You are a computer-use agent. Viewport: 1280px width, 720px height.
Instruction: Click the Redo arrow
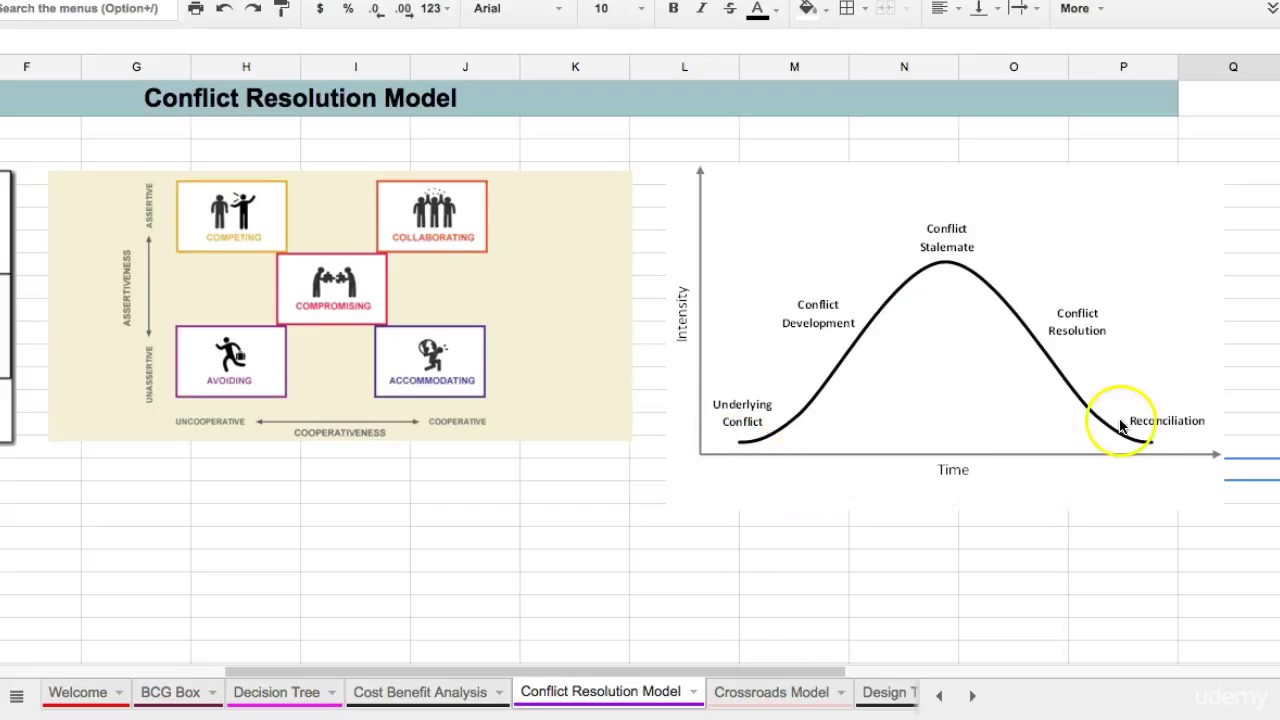(253, 8)
